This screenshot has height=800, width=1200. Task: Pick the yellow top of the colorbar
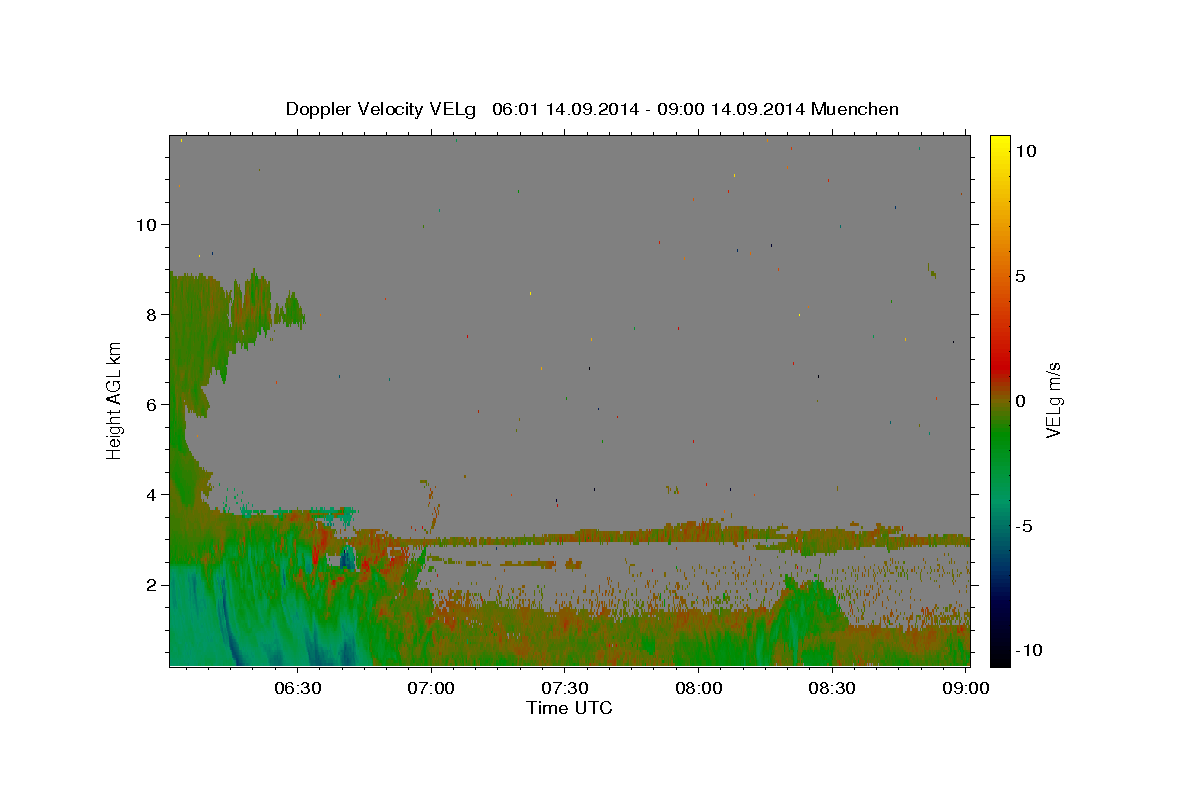point(1000,145)
